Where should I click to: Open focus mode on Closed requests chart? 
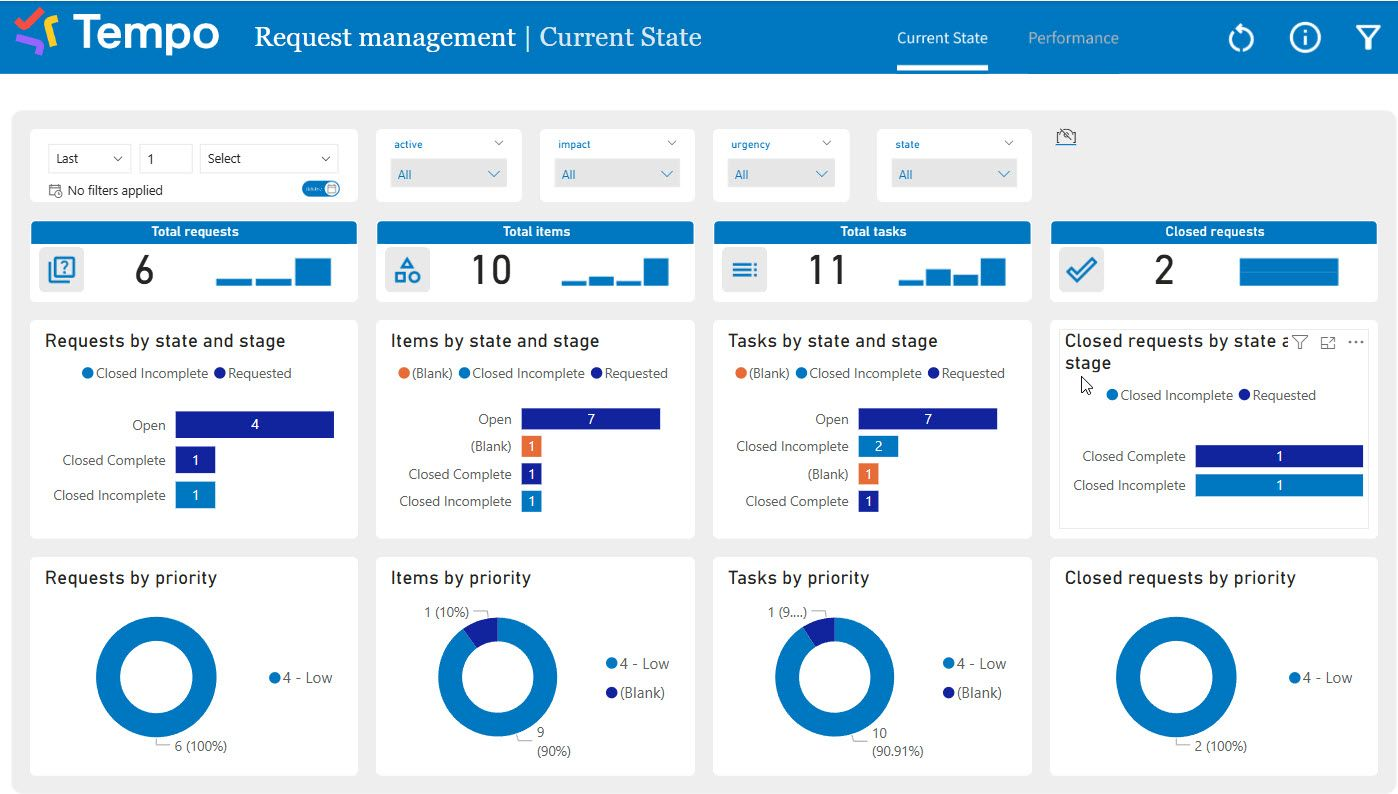point(1328,343)
